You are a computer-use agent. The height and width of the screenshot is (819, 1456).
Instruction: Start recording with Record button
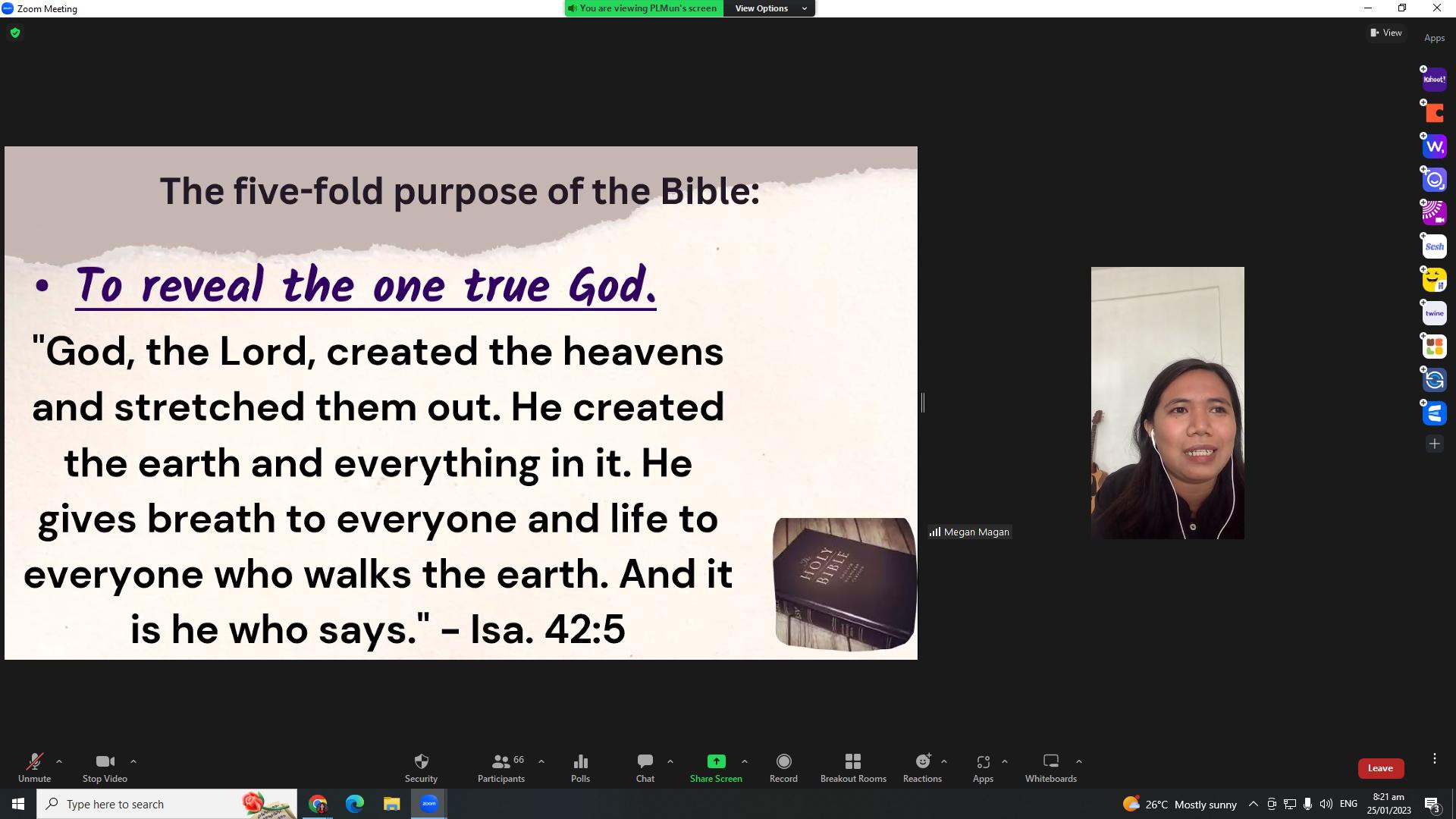[783, 767]
